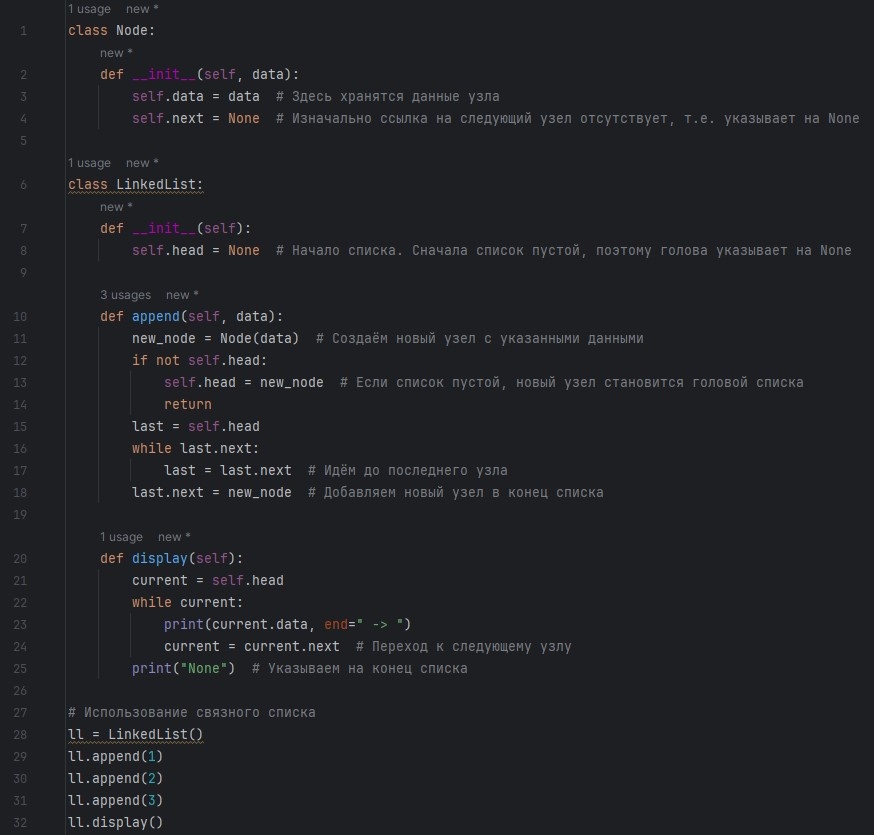Click 'll.append(2)' call

pyautogui.click(x=115, y=779)
